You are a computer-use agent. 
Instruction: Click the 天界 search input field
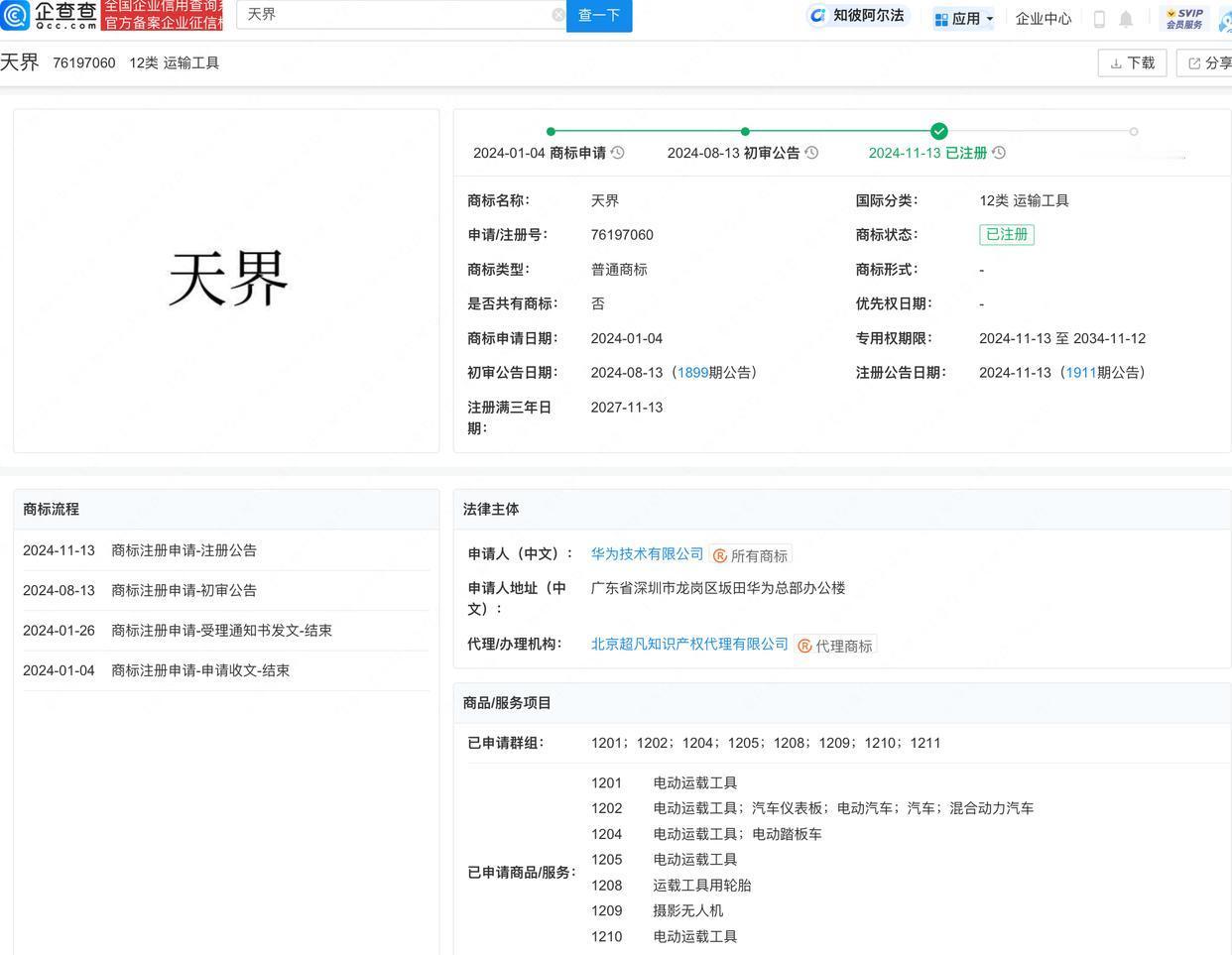pos(397,15)
